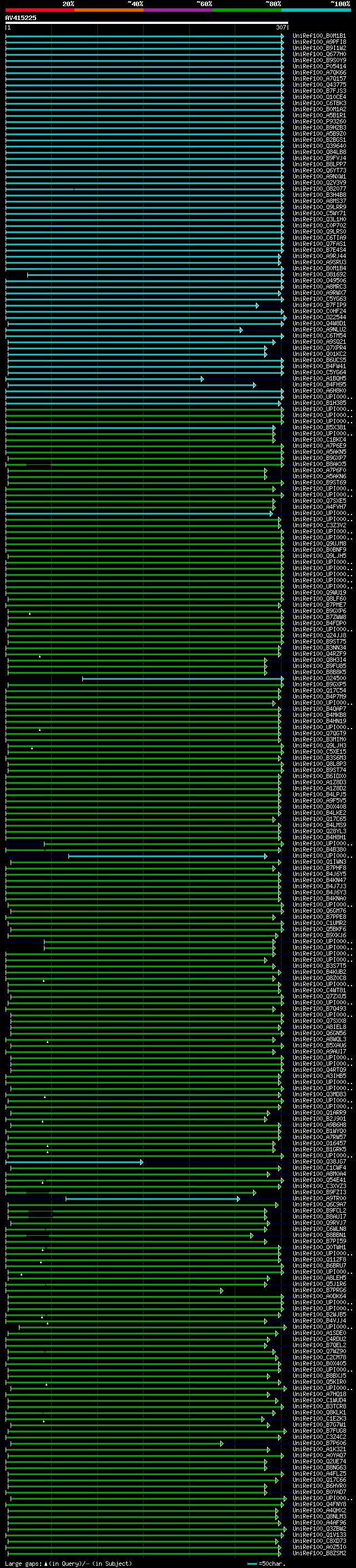Open hit UniRef100_Q10CE4
This screenshot has width=356, height=1568.
pos(319,97)
